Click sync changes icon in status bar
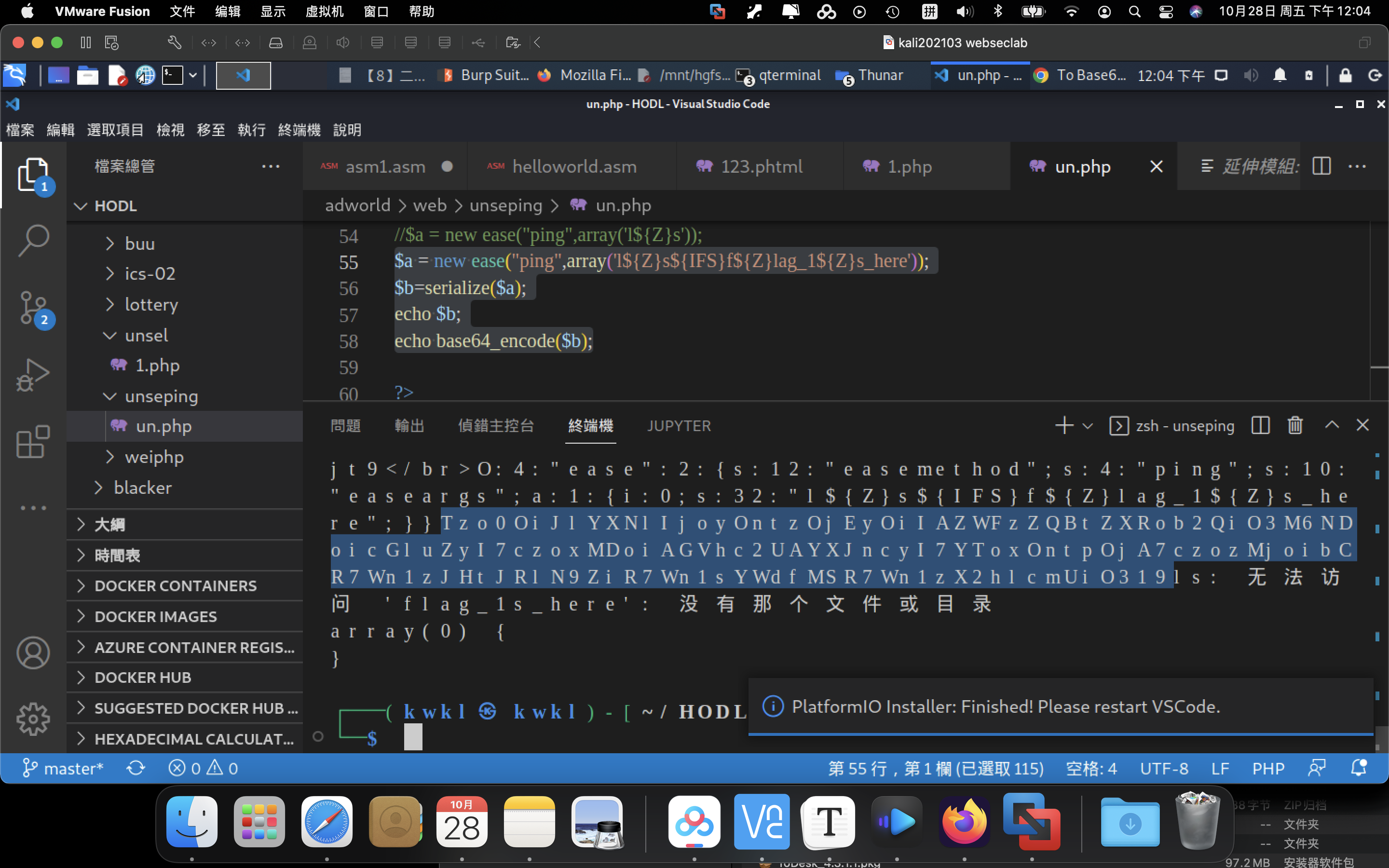The image size is (1389, 868). tap(136, 768)
